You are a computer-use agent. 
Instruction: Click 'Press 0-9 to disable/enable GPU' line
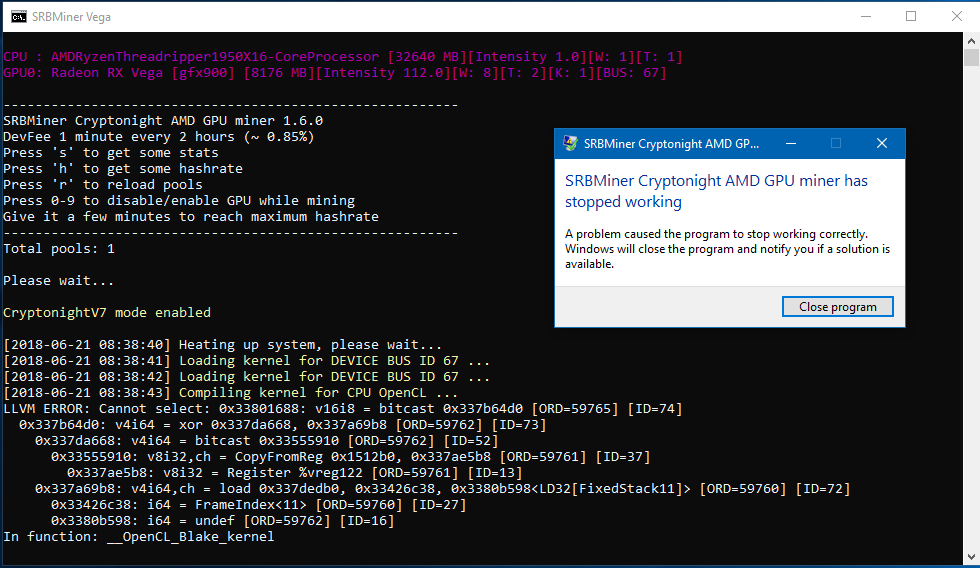179,201
